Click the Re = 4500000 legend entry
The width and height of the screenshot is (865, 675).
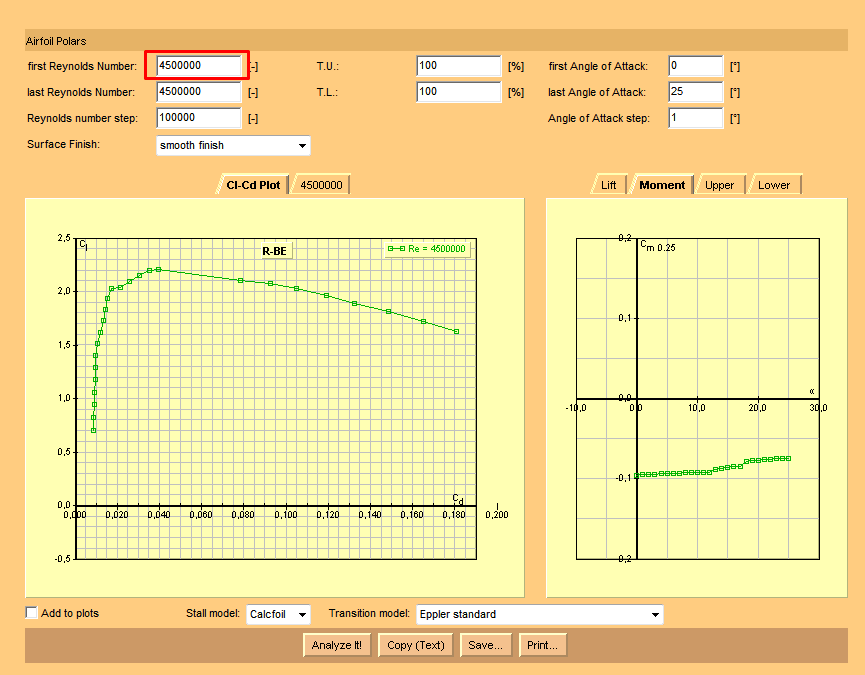428,249
